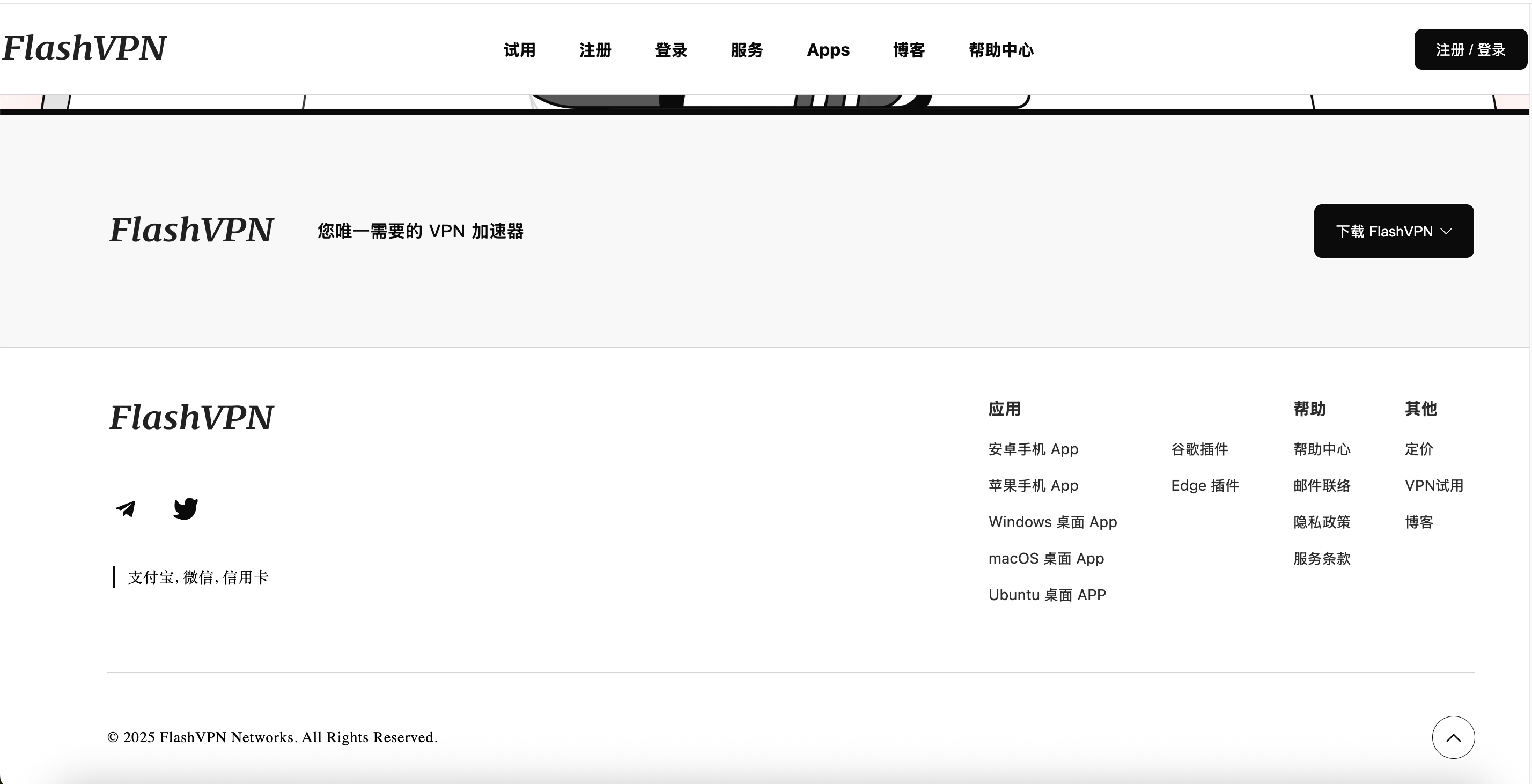
Task: Click the 帮助 column heading
Action: [x=1309, y=409]
